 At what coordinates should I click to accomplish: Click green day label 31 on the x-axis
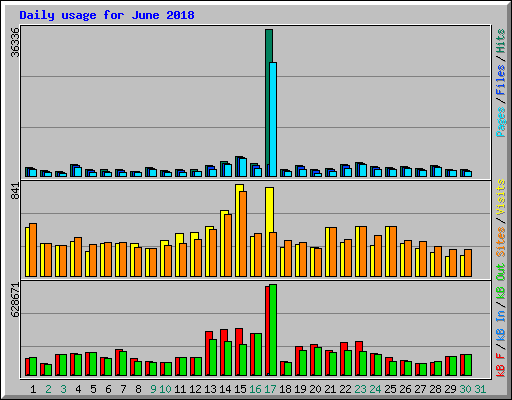480,389
